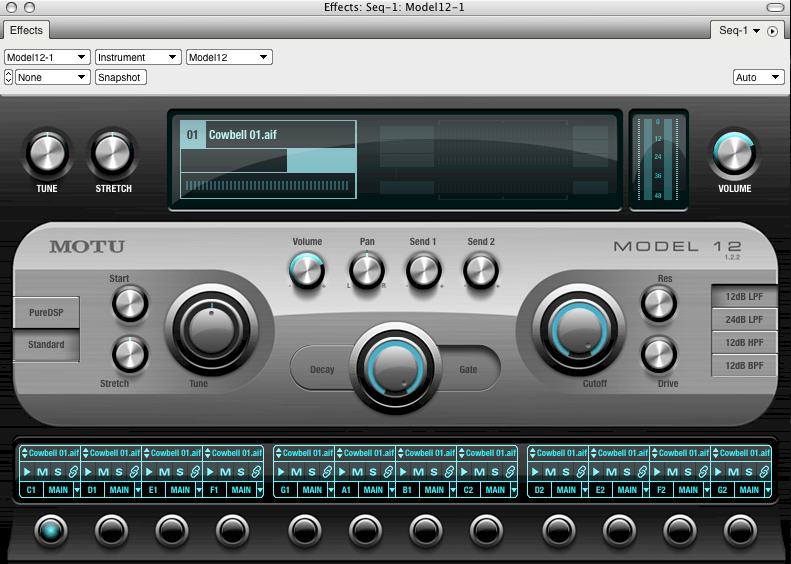This screenshot has width=791, height=564.
Task: Open sample selector arrows on pad C1
Action: [24, 453]
